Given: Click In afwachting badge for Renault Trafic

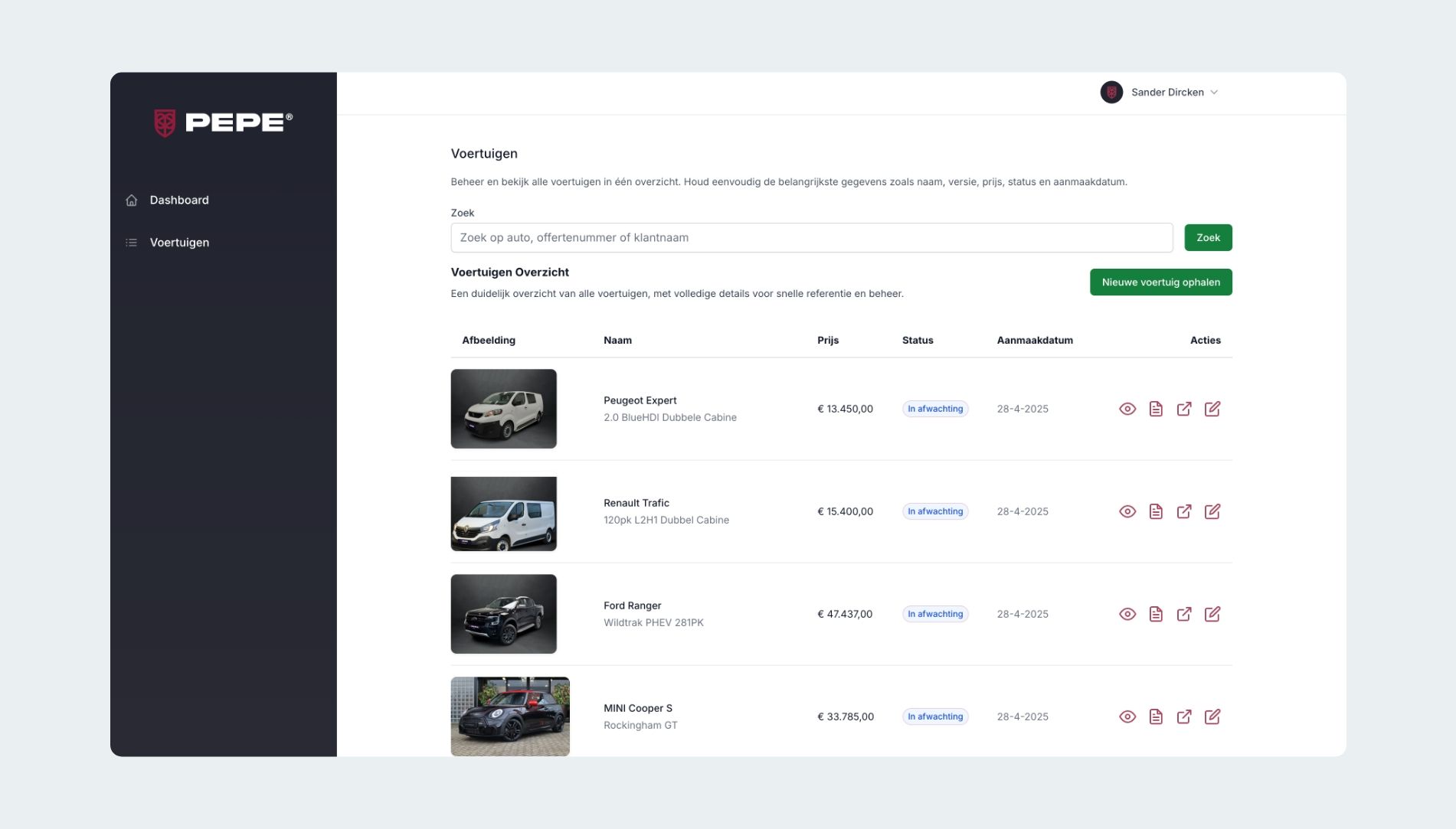Looking at the screenshot, I should coord(935,511).
